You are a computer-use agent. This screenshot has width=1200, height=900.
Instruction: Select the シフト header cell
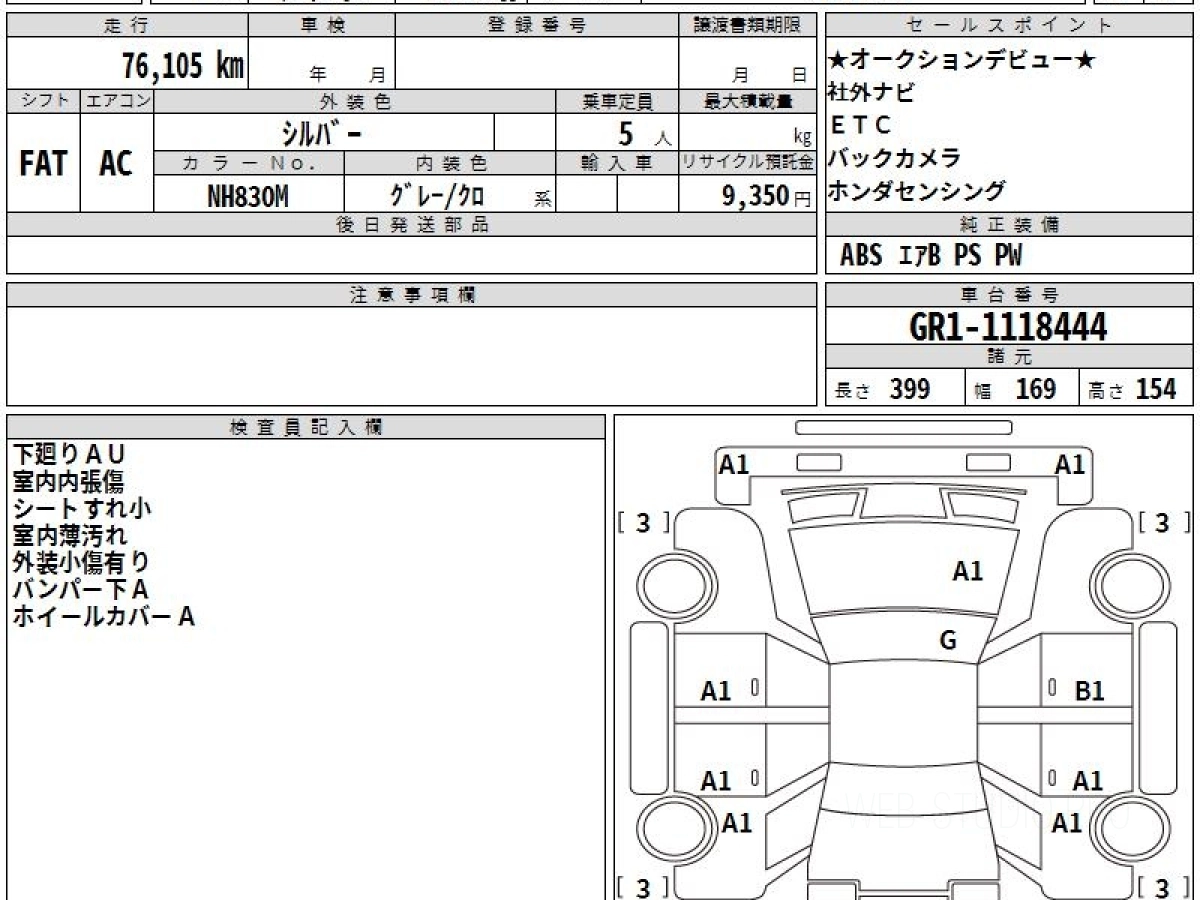[44, 101]
